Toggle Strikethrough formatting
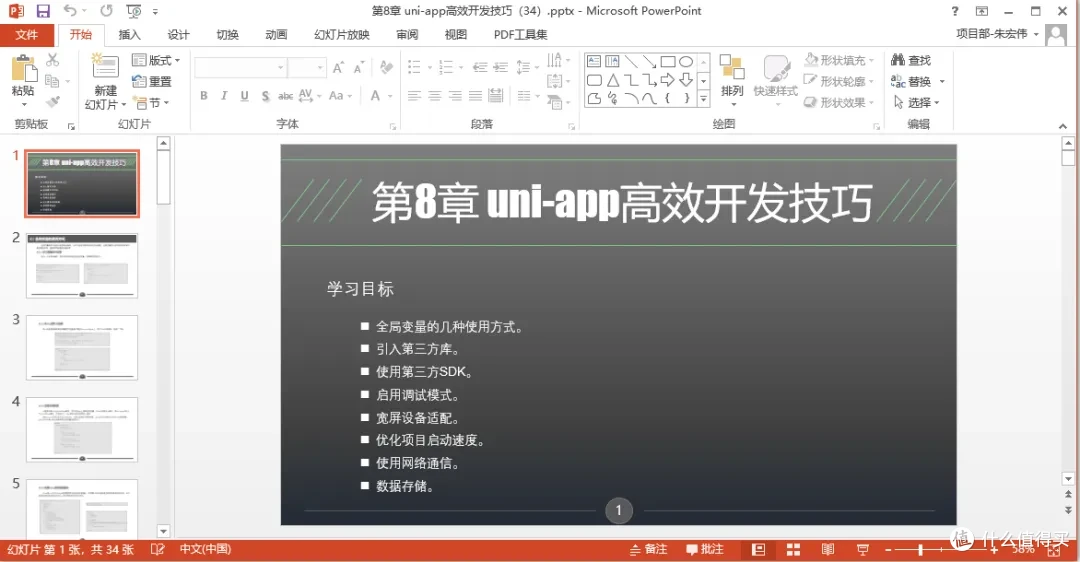This screenshot has width=1080, height=562. (x=285, y=96)
